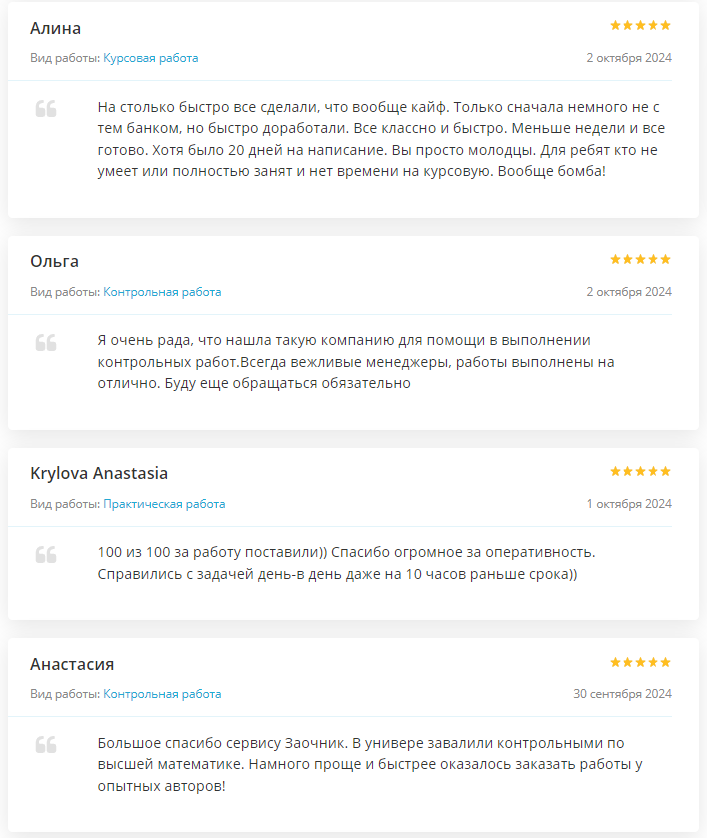Open the Практическая работа link
Screen dimensions: 707x838
164,504
